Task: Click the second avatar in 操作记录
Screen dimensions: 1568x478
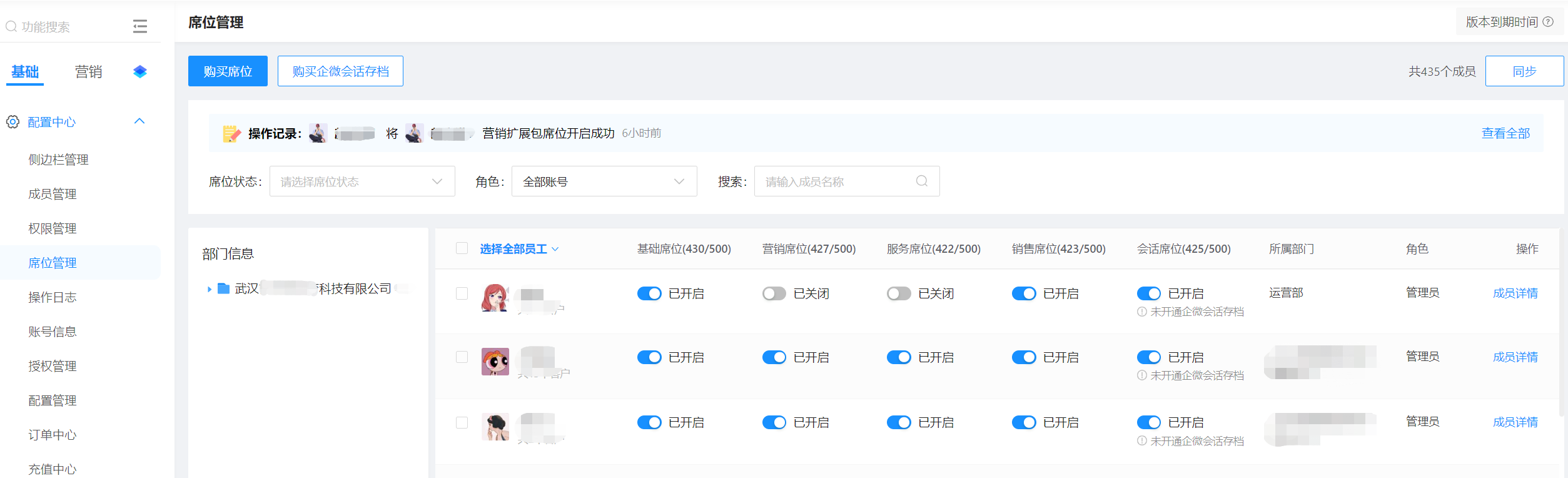Action: [x=414, y=133]
